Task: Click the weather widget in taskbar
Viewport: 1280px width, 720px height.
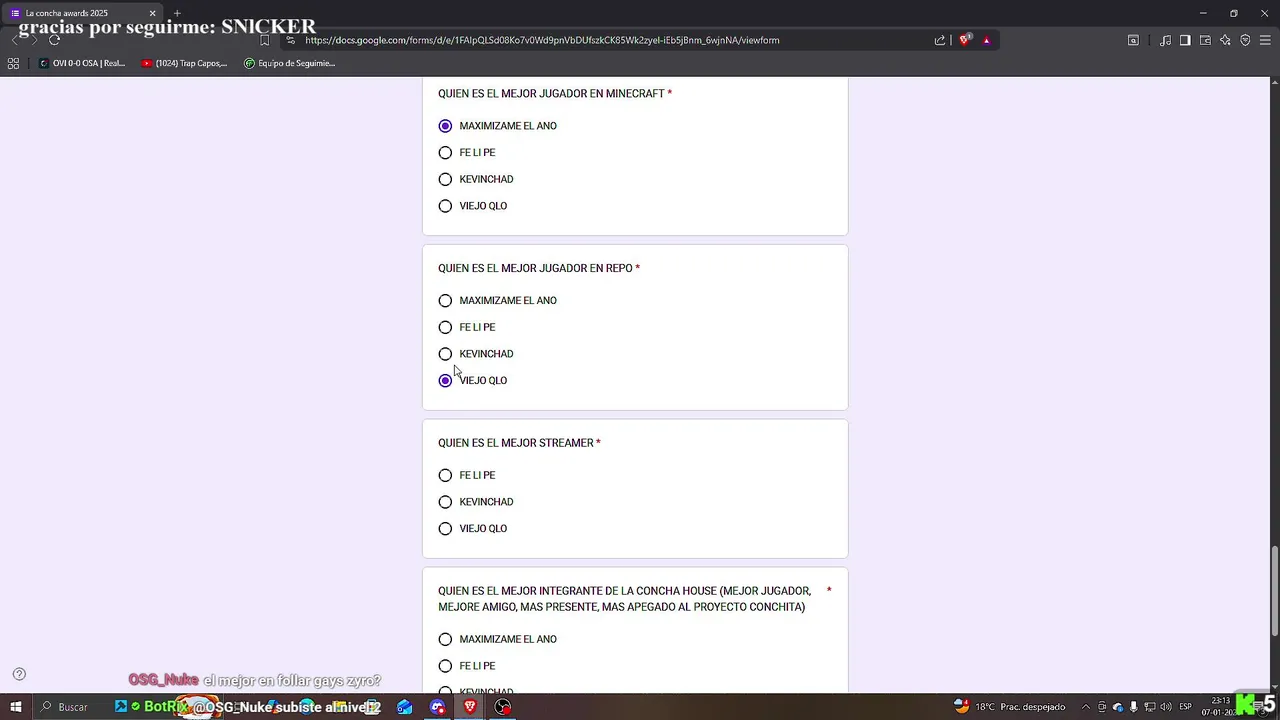Action: pyautogui.click(x=1009, y=707)
